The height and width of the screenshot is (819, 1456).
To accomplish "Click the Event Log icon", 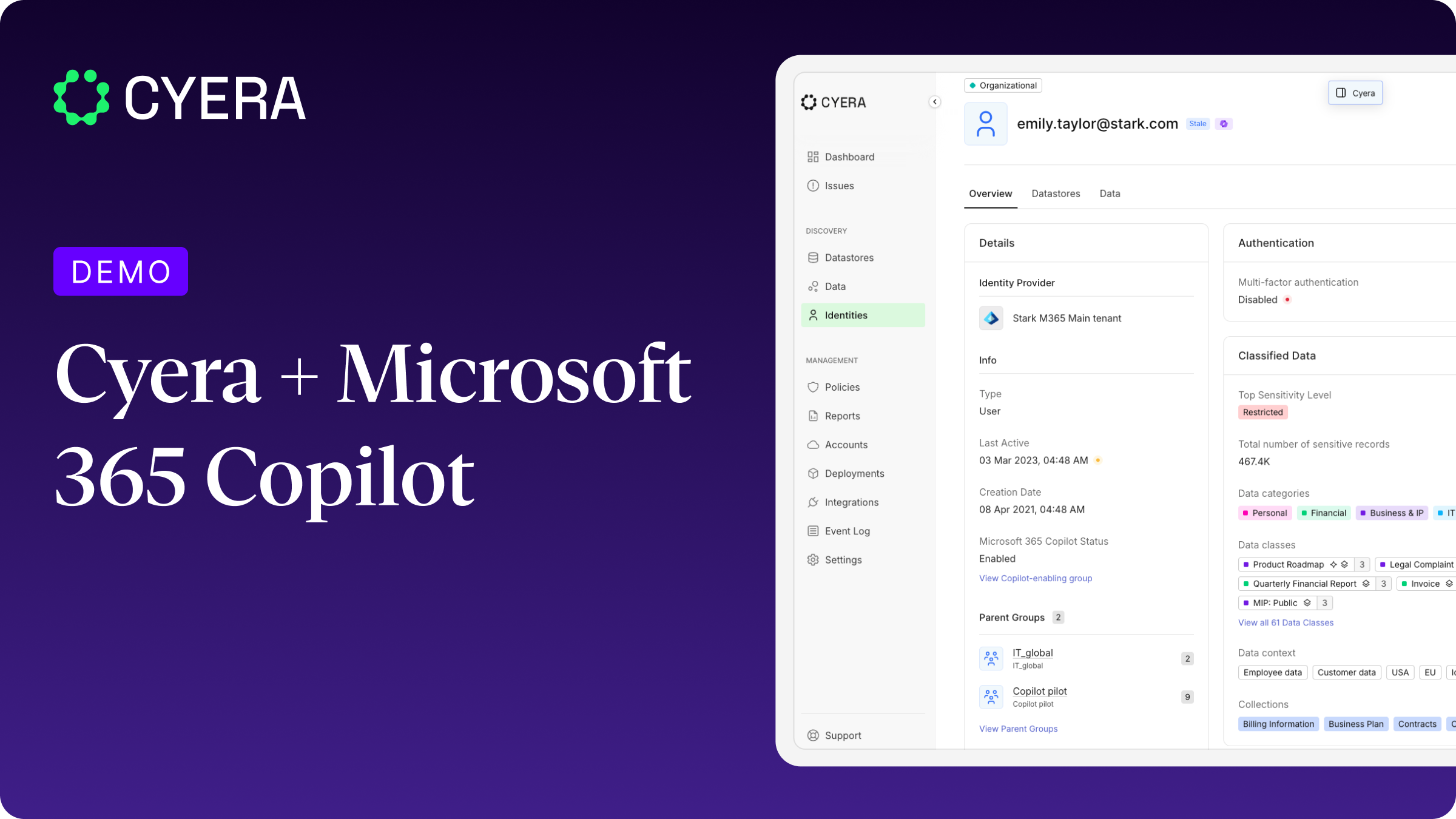I will click(x=813, y=531).
